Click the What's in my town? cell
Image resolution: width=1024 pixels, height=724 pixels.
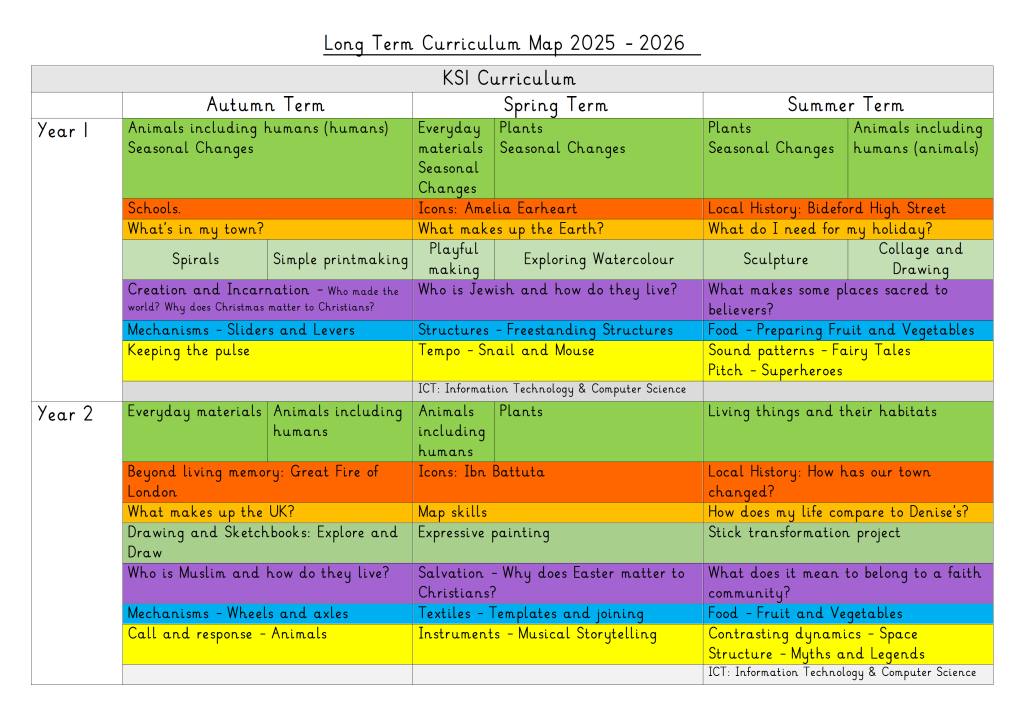point(196,229)
